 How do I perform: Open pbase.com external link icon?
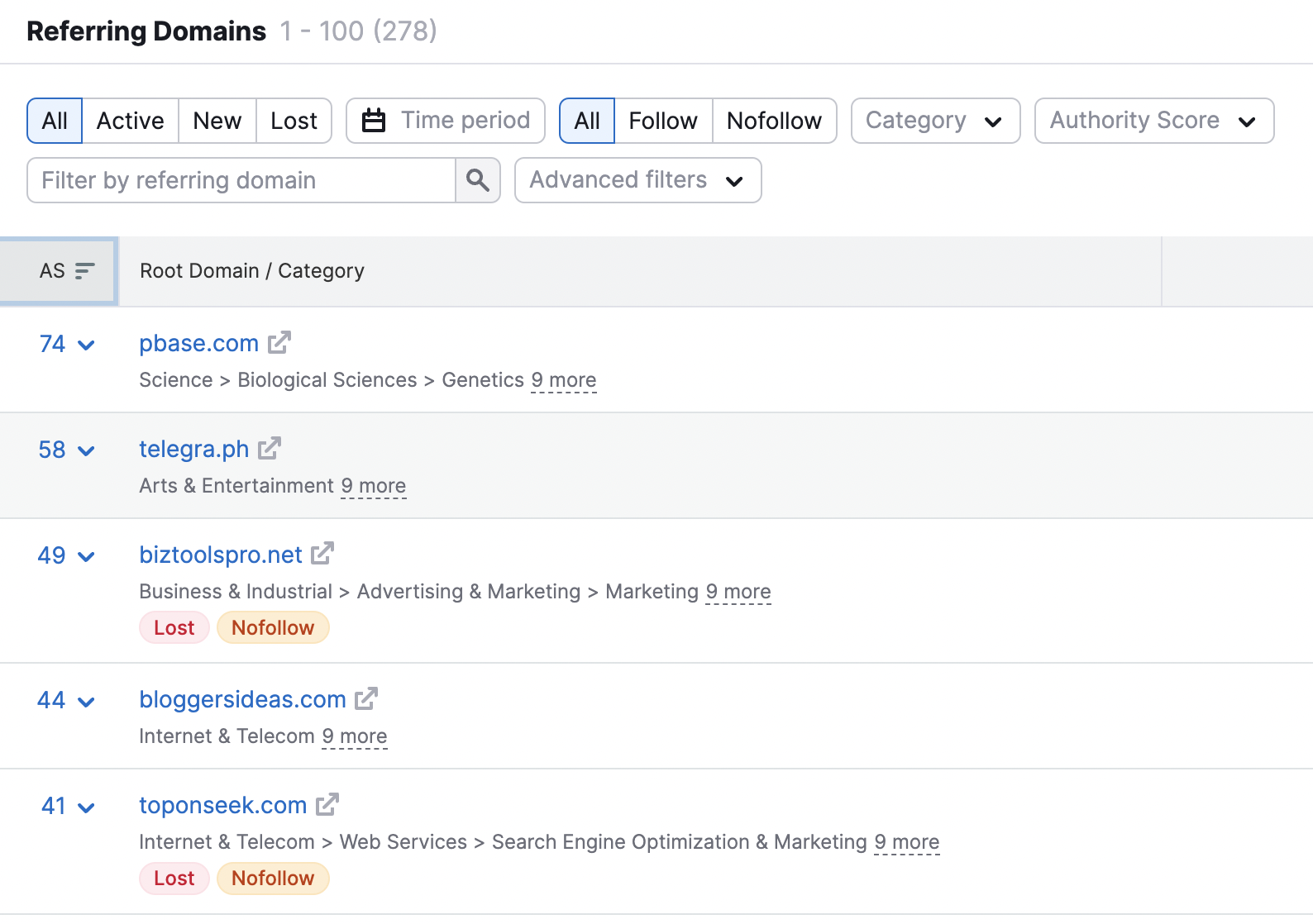coord(279,342)
